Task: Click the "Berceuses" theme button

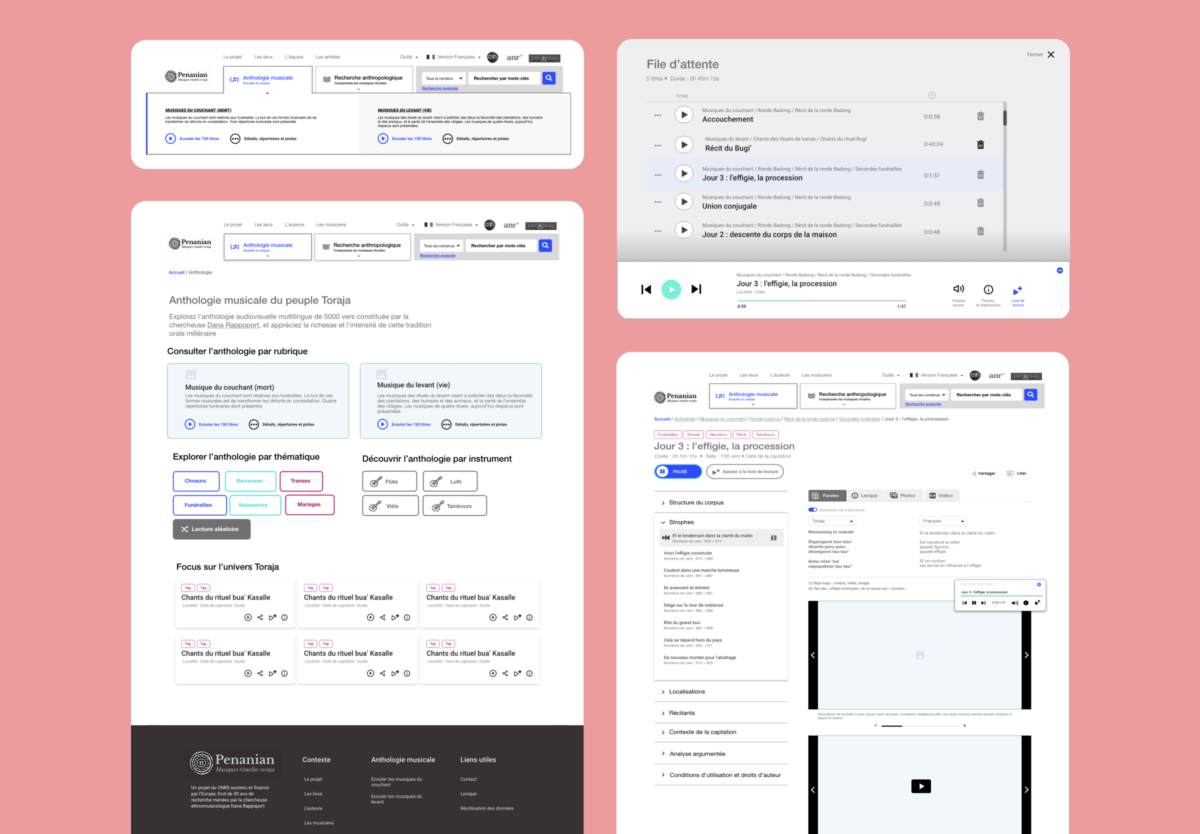Action: (x=250, y=481)
